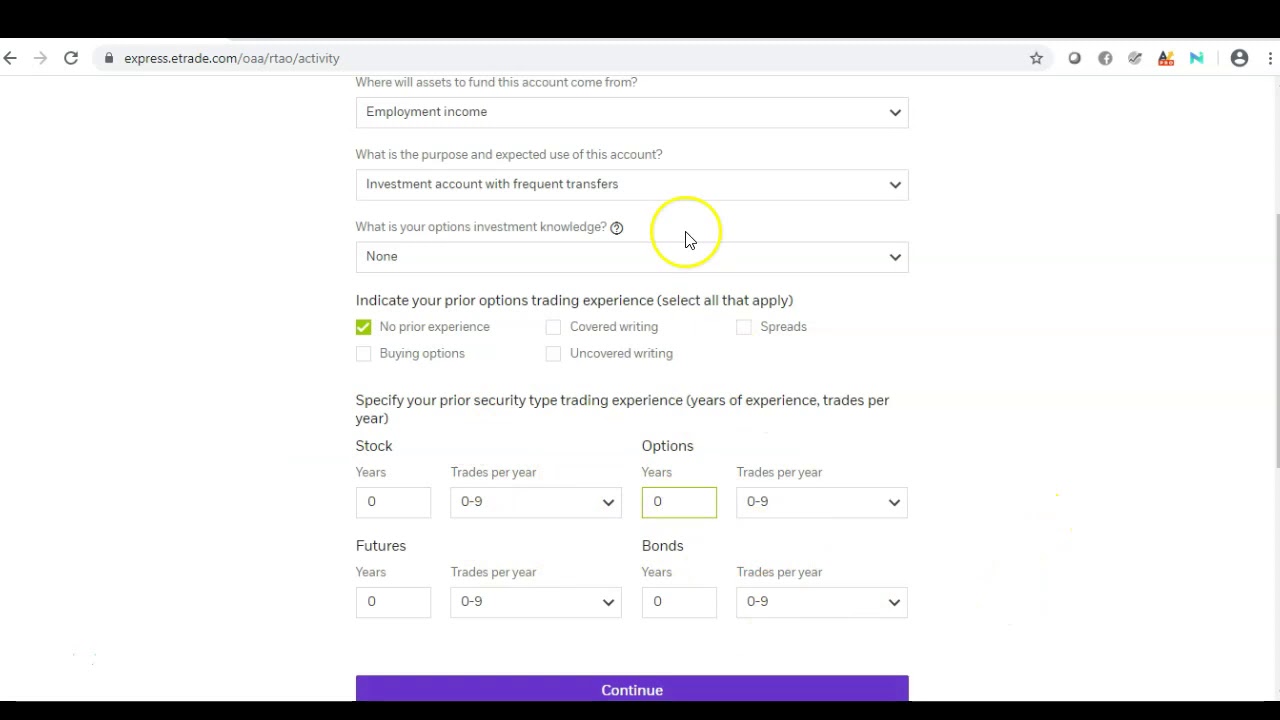
Task: Click the first gray circle extension icon
Action: (x=1075, y=59)
